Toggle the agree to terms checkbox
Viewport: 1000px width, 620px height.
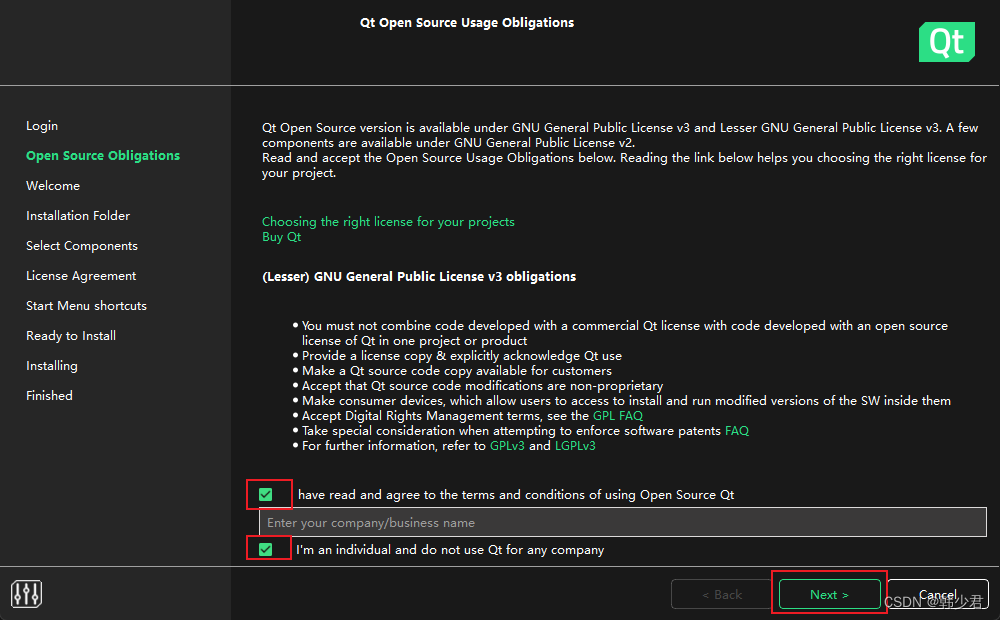pos(266,494)
